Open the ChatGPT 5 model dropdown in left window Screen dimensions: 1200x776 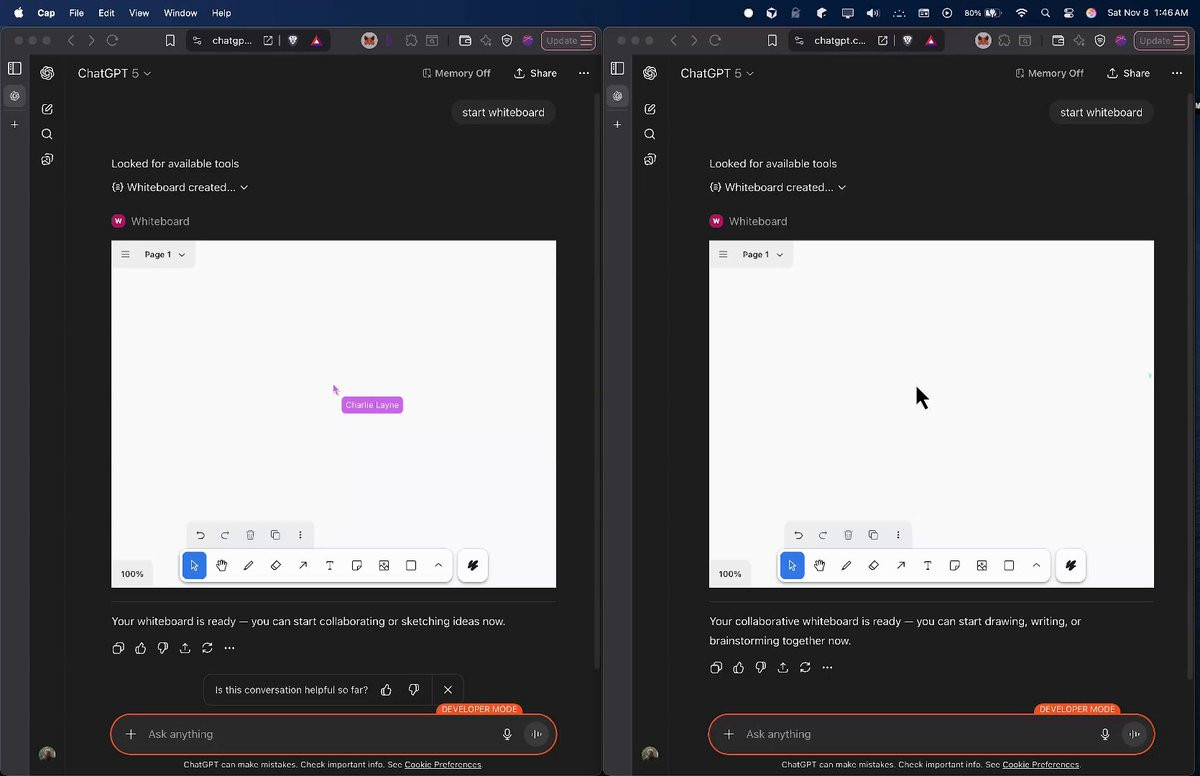pos(115,73)
